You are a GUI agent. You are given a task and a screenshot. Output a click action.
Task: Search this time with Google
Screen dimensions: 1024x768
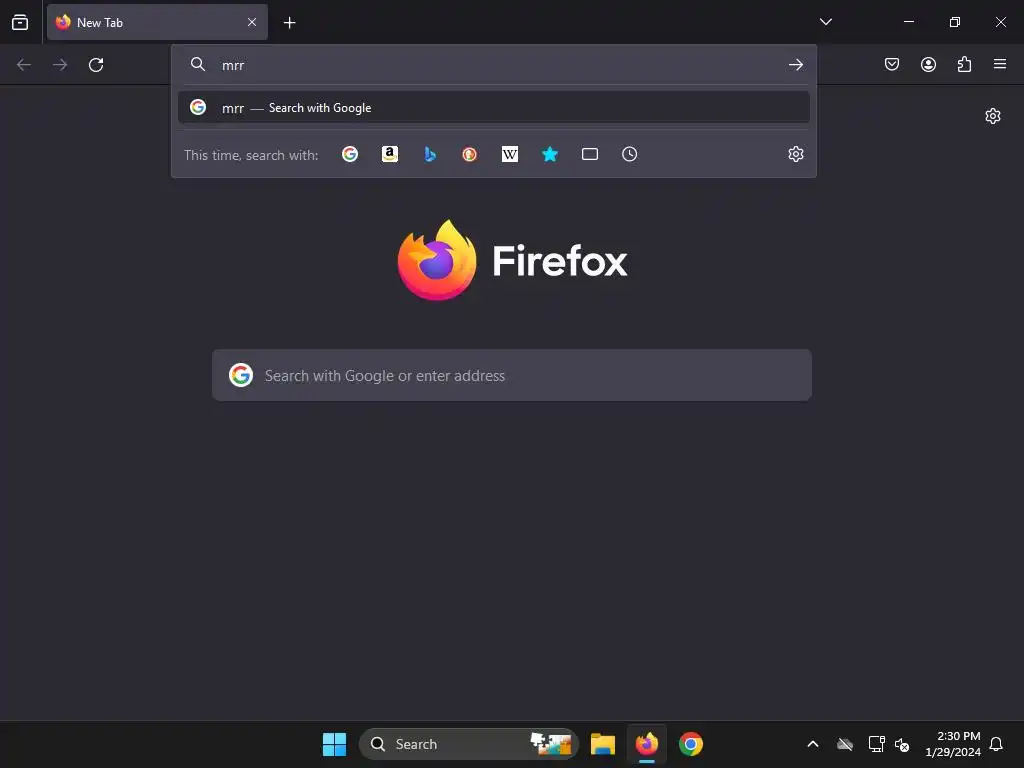pos(350,155)
